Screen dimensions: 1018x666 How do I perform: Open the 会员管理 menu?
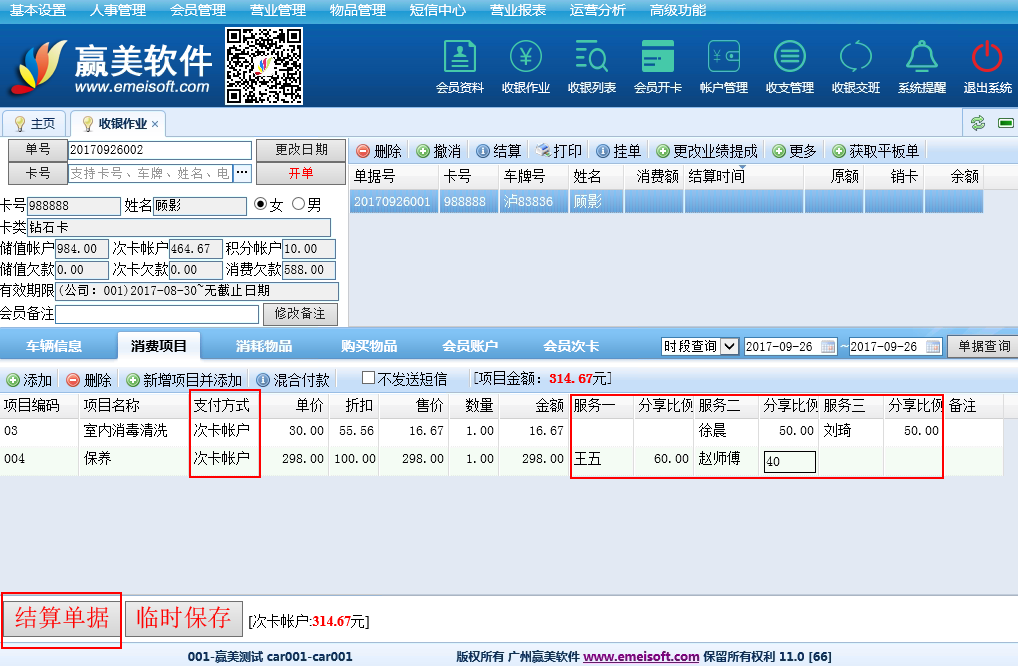[197, 10]
